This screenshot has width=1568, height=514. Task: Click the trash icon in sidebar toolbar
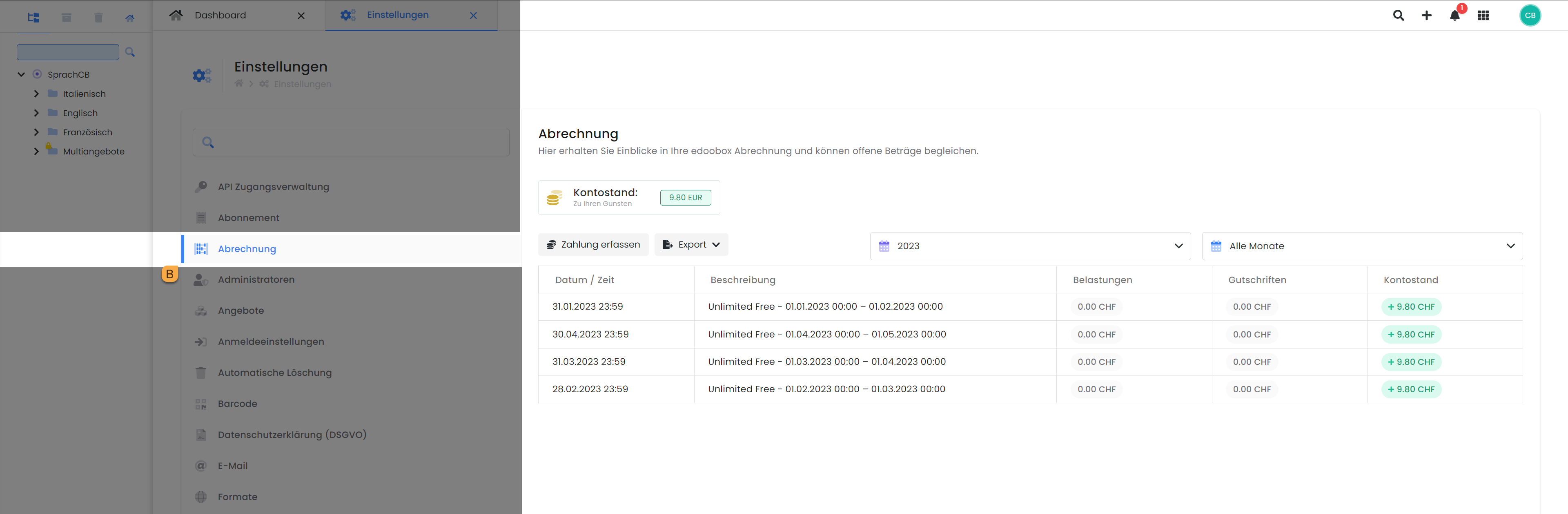pyautogui.click(x=98, y=18)
